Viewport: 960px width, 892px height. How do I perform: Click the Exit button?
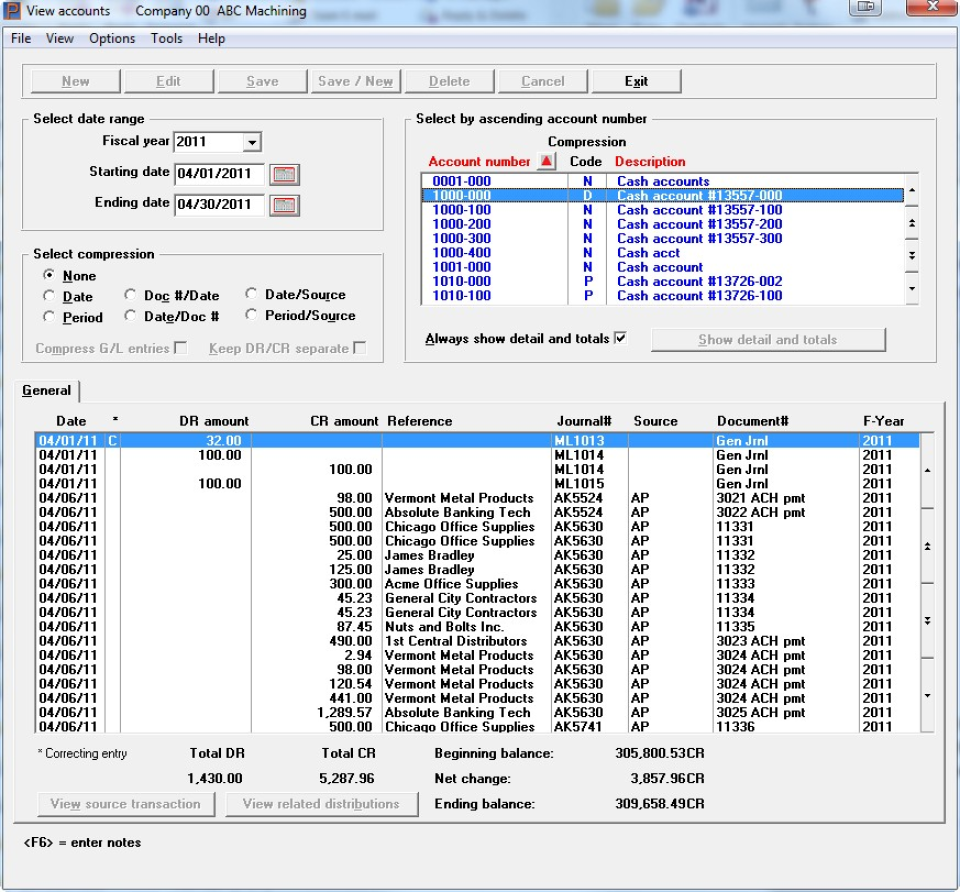point(636,81)
